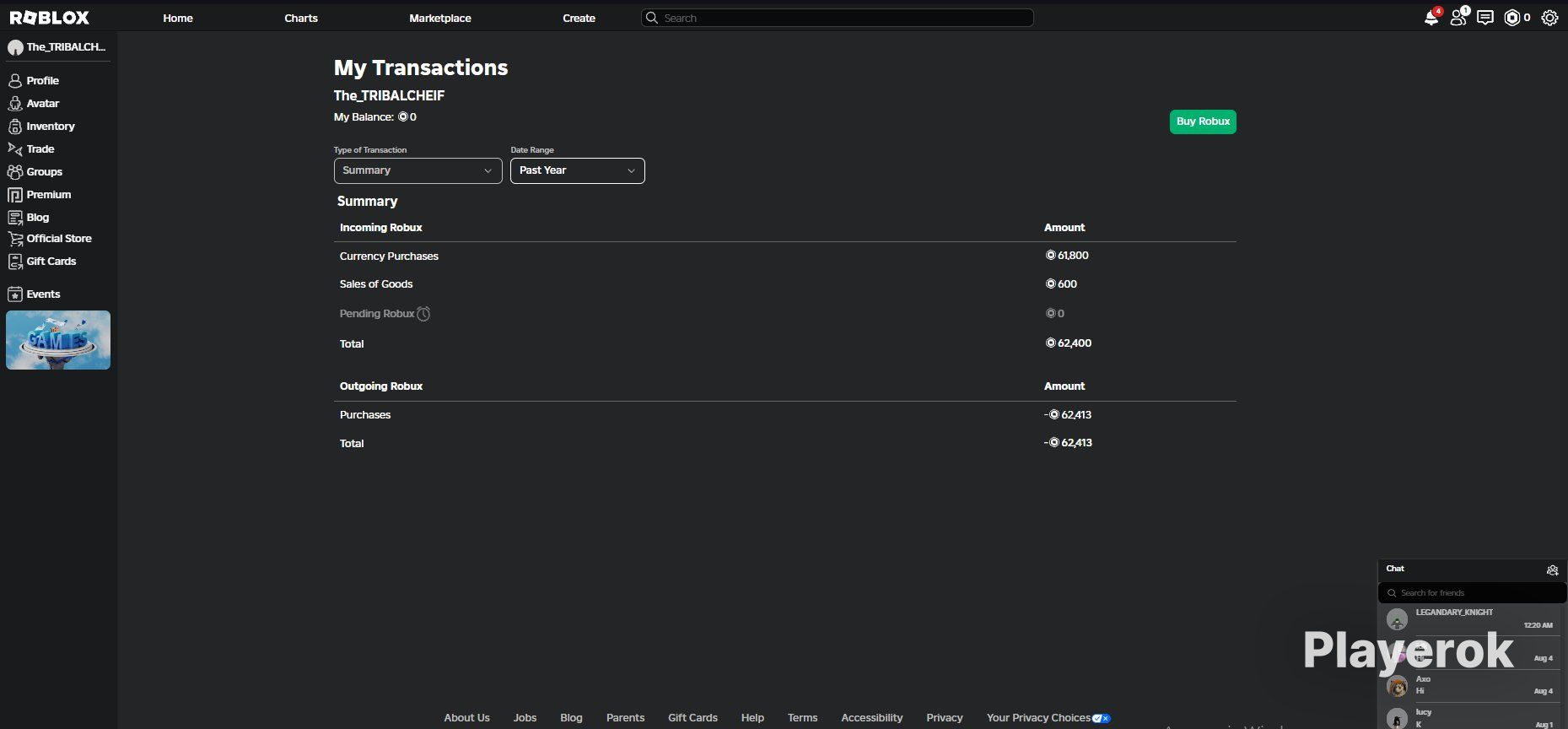Open the notifications bell icon
The image size is (1568, 729).
point(1431,18)
